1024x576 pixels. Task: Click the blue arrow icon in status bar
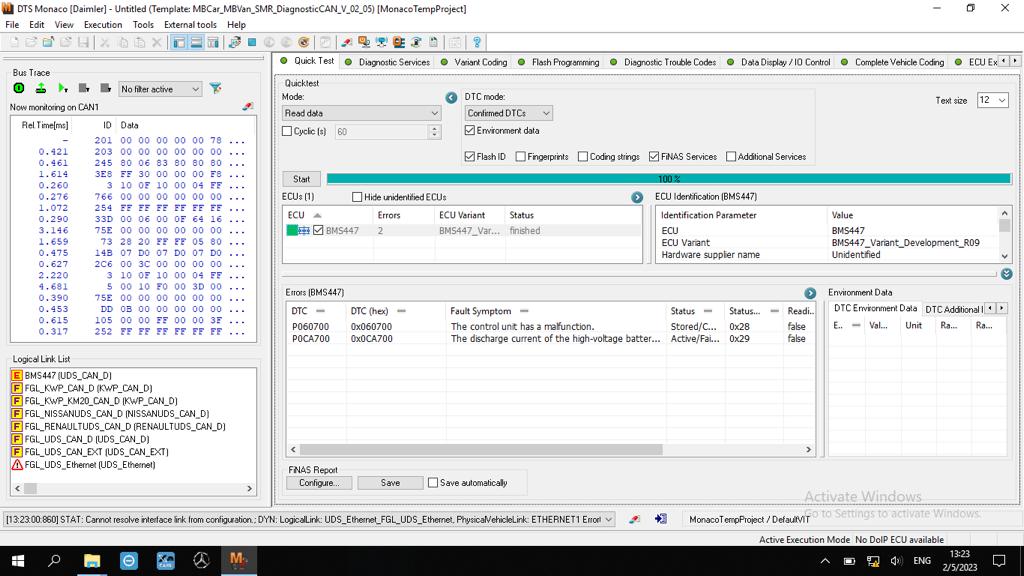pos(661,519)
